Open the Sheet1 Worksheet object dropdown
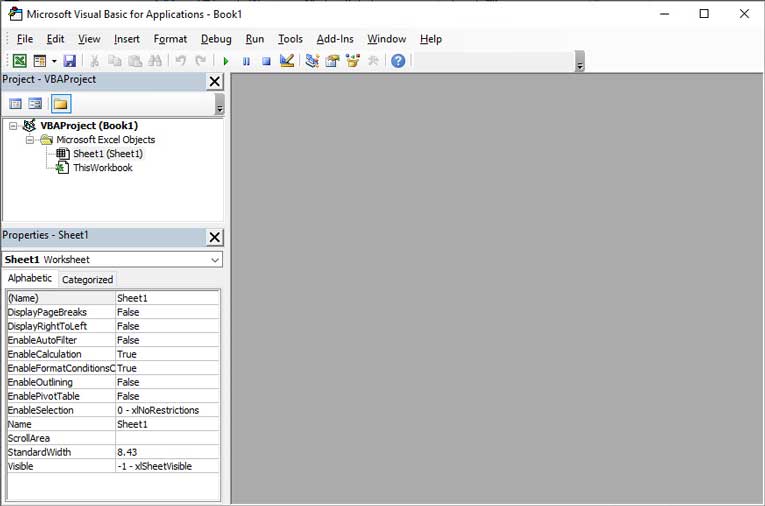The height and width of the screenshot is (506, 765). click(215, 260)
